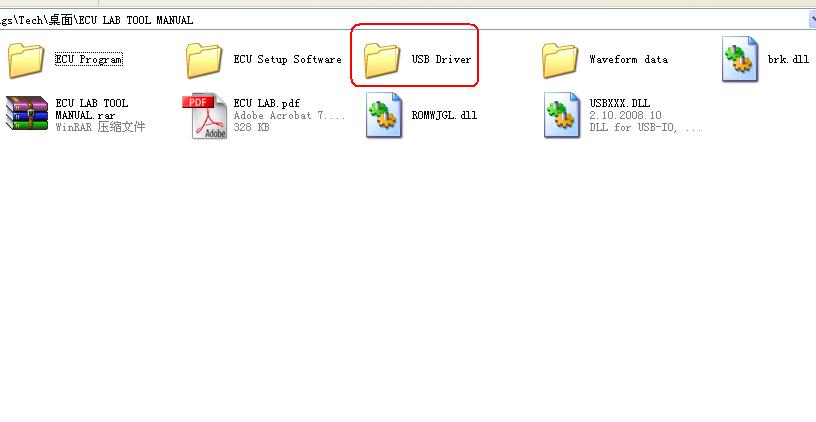Select the ECU Program folder icon
The width and height of the screenshot is (816, 422).
coord(26,60)
